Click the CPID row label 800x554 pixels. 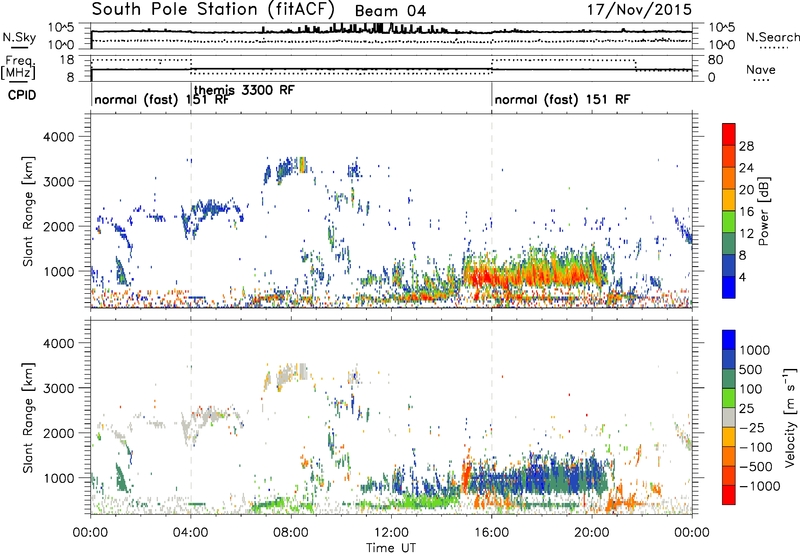click(x=22, y=95)
